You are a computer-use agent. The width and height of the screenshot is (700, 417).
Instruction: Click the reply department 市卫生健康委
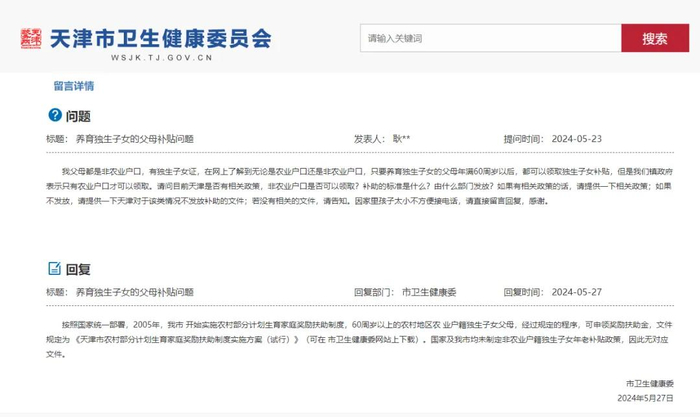click(429, 292)
